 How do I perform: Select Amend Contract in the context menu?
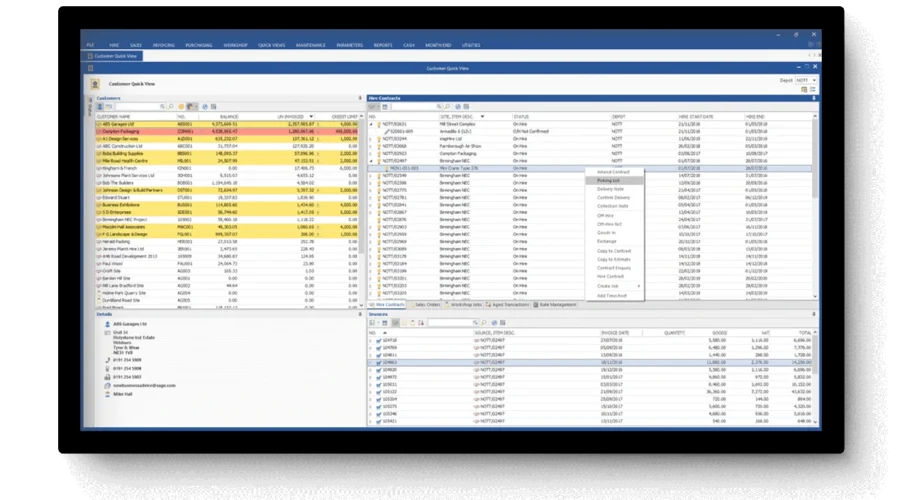click(613, 172)
